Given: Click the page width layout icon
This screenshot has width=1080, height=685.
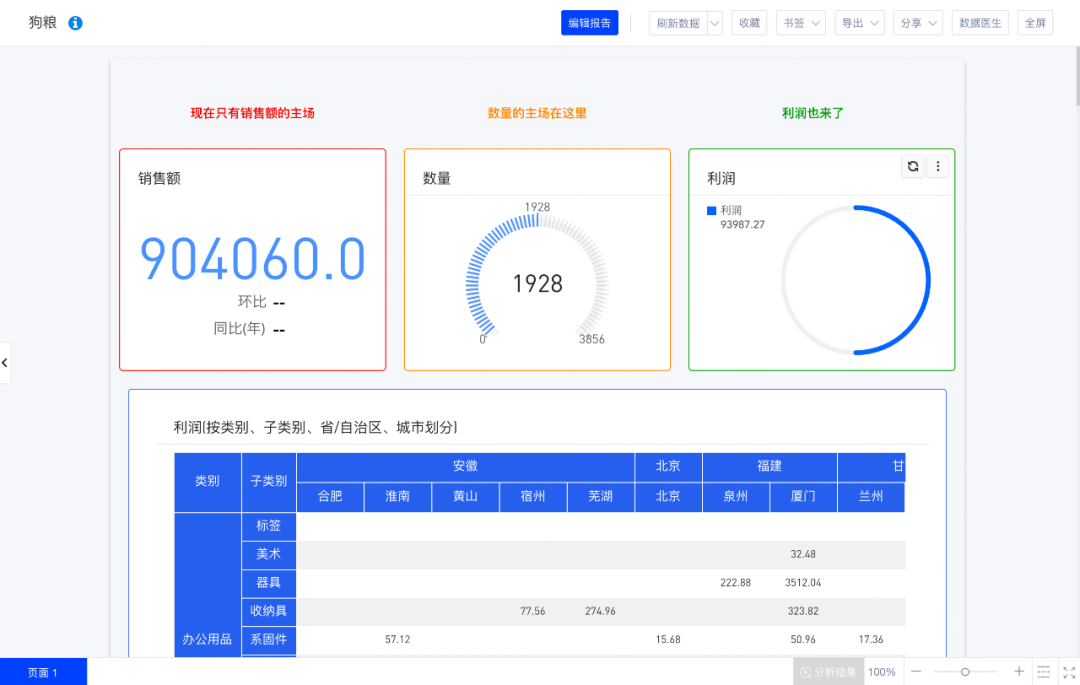Looking at the screenshot, I should pyautogui.click(x=1043, y=672).
